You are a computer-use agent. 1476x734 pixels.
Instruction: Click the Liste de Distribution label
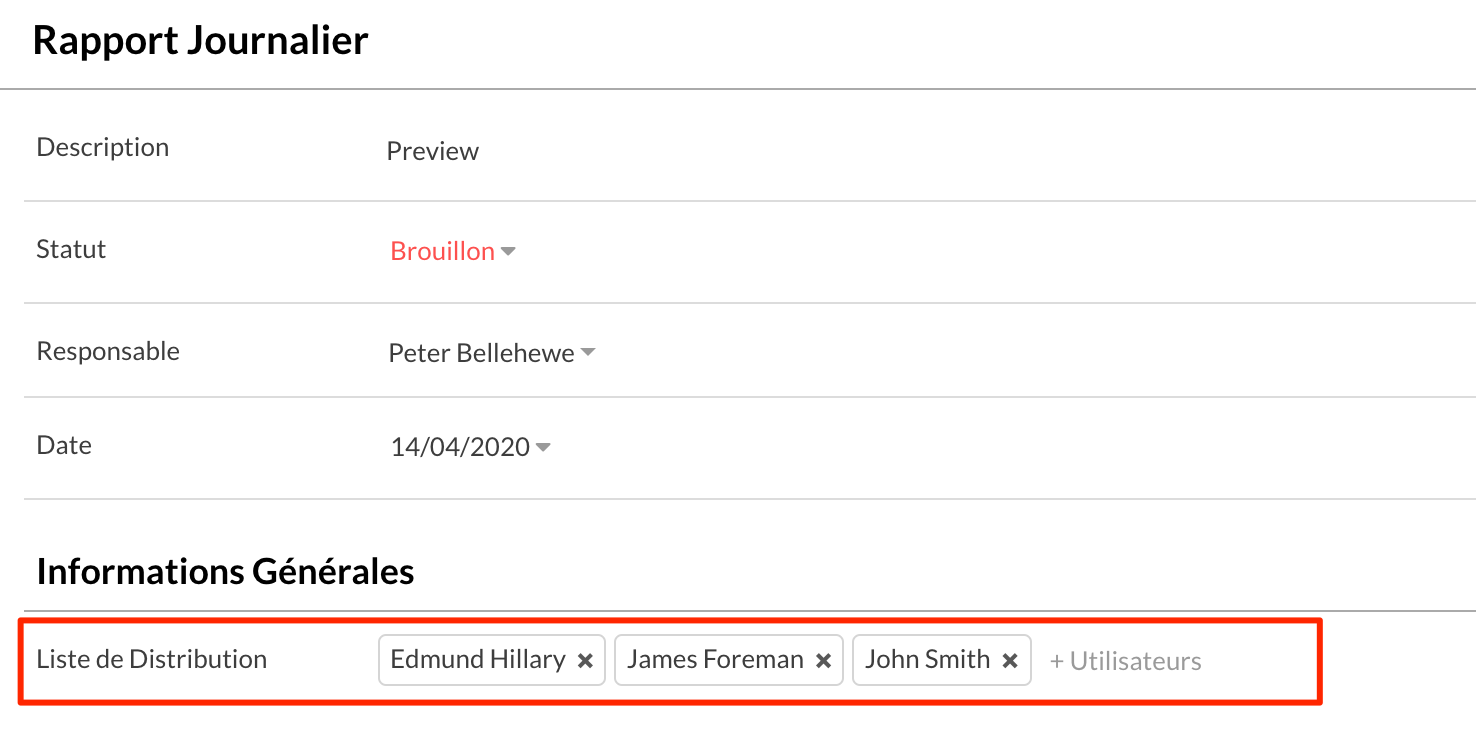(x=152, y=658)
